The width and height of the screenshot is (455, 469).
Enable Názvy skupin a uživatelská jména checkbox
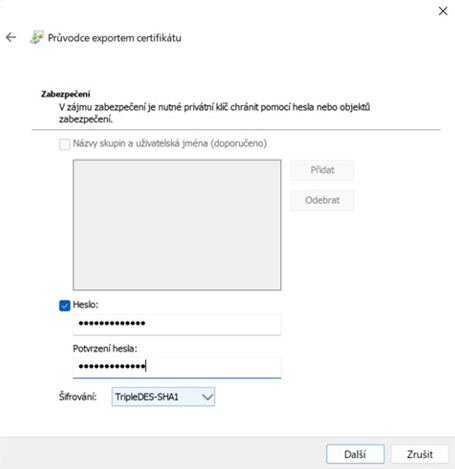[x=64, y=144]
